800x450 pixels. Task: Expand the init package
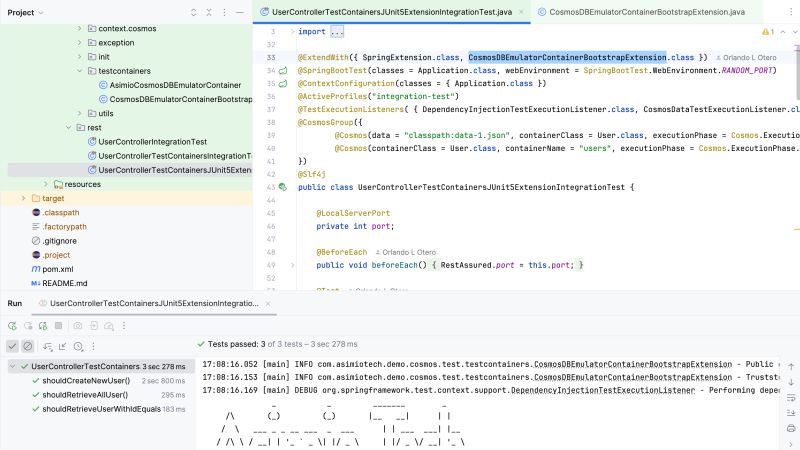click(80, 57)
